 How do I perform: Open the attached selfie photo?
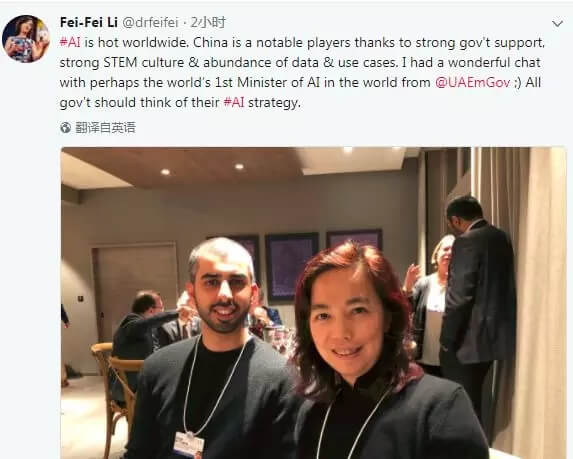coord(314,303)
